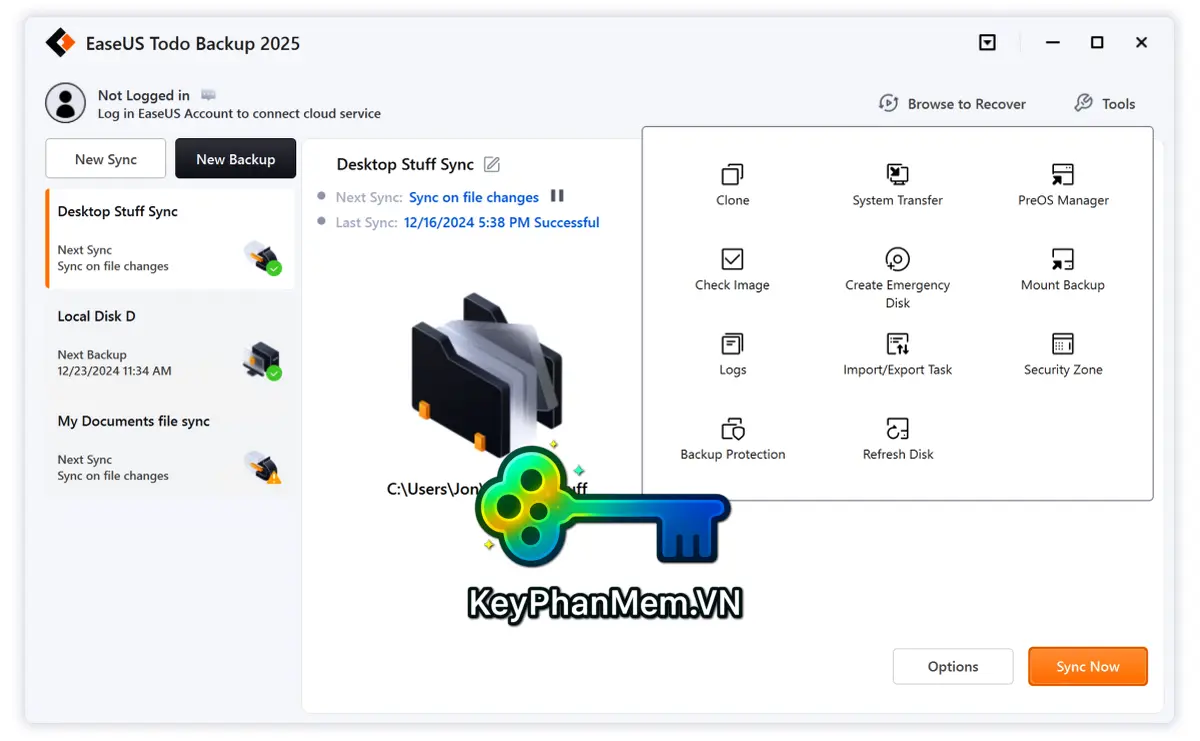Open Browse to Recover
1200x741 pixels.
pyautogui.click(x=952, y=103)
